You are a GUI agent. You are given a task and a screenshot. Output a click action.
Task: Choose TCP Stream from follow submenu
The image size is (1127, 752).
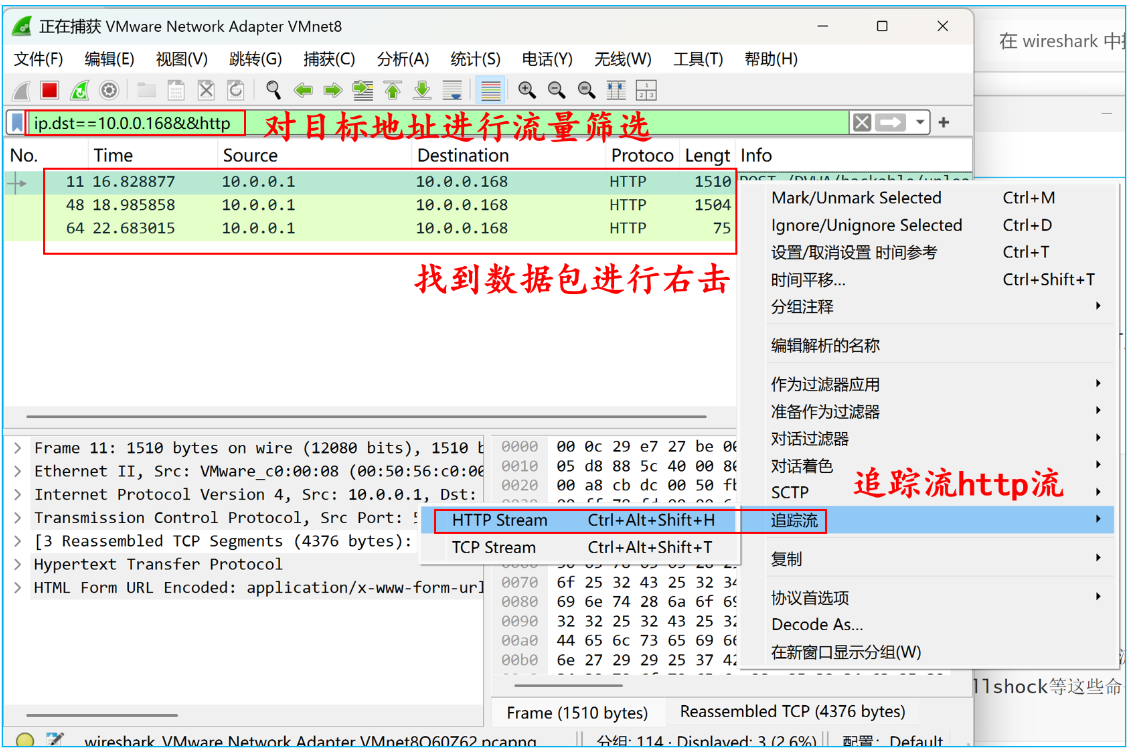click(582, 548)
